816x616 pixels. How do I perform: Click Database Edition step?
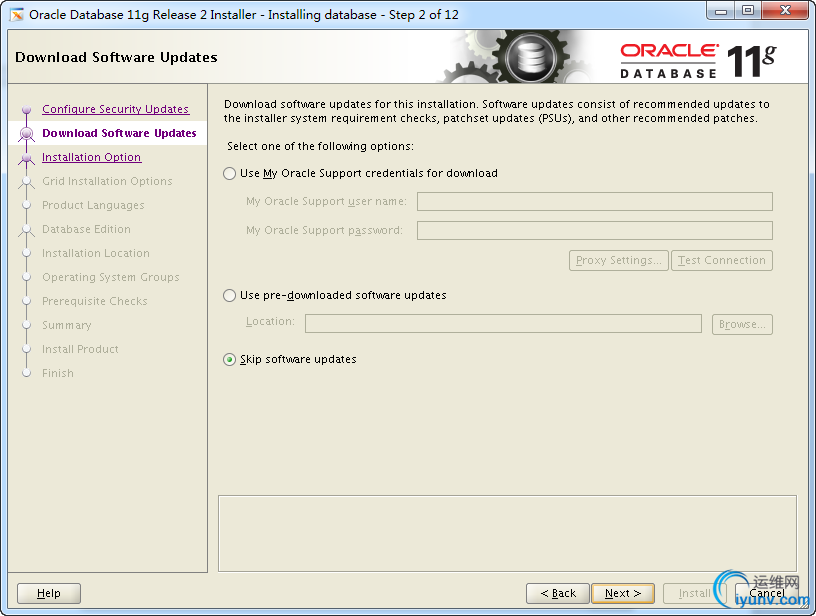point(86,229)
